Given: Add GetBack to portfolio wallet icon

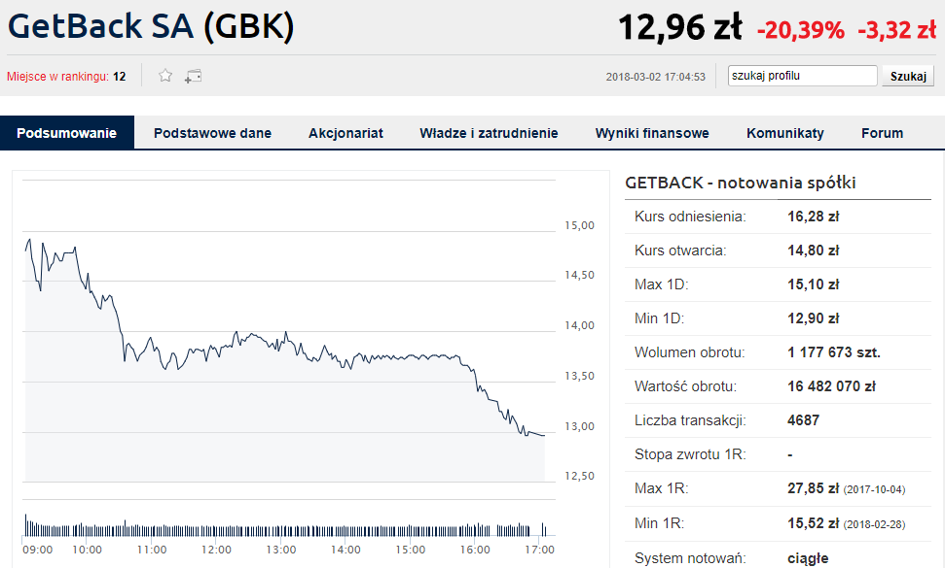Looking at the screenshot, I should click(193, 77).
